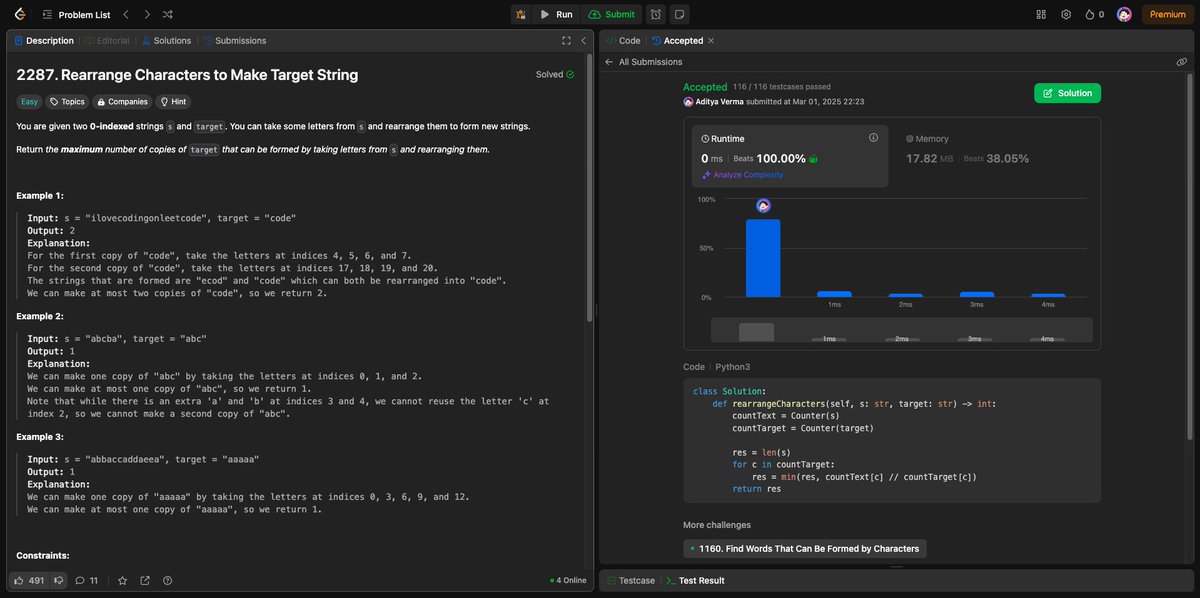Like the problem with thumbs up

[29, 580]
